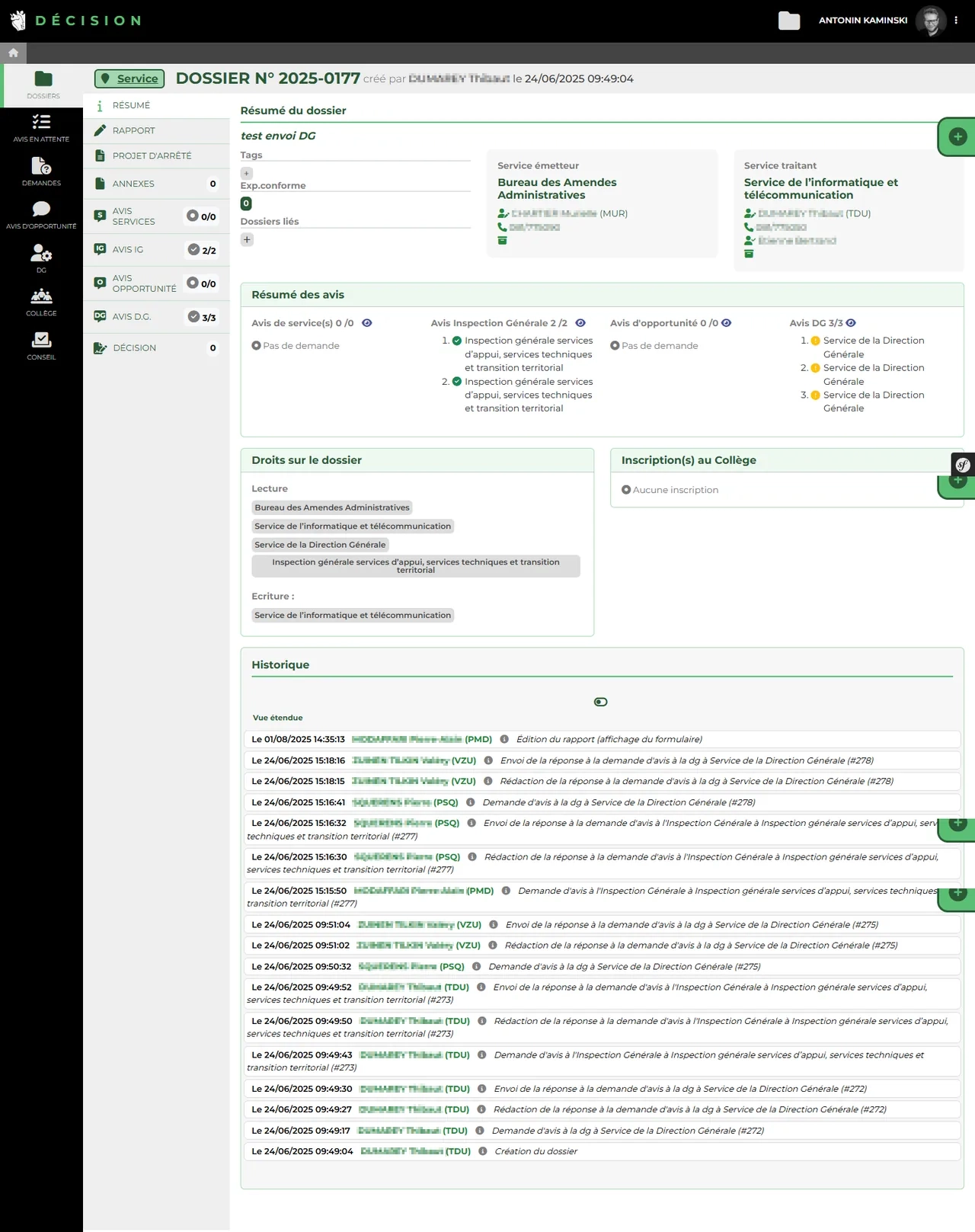The width and height of the screenshot is (975, 1232).
Task: Click the folder icon in top bar
Action: point(789,21)
